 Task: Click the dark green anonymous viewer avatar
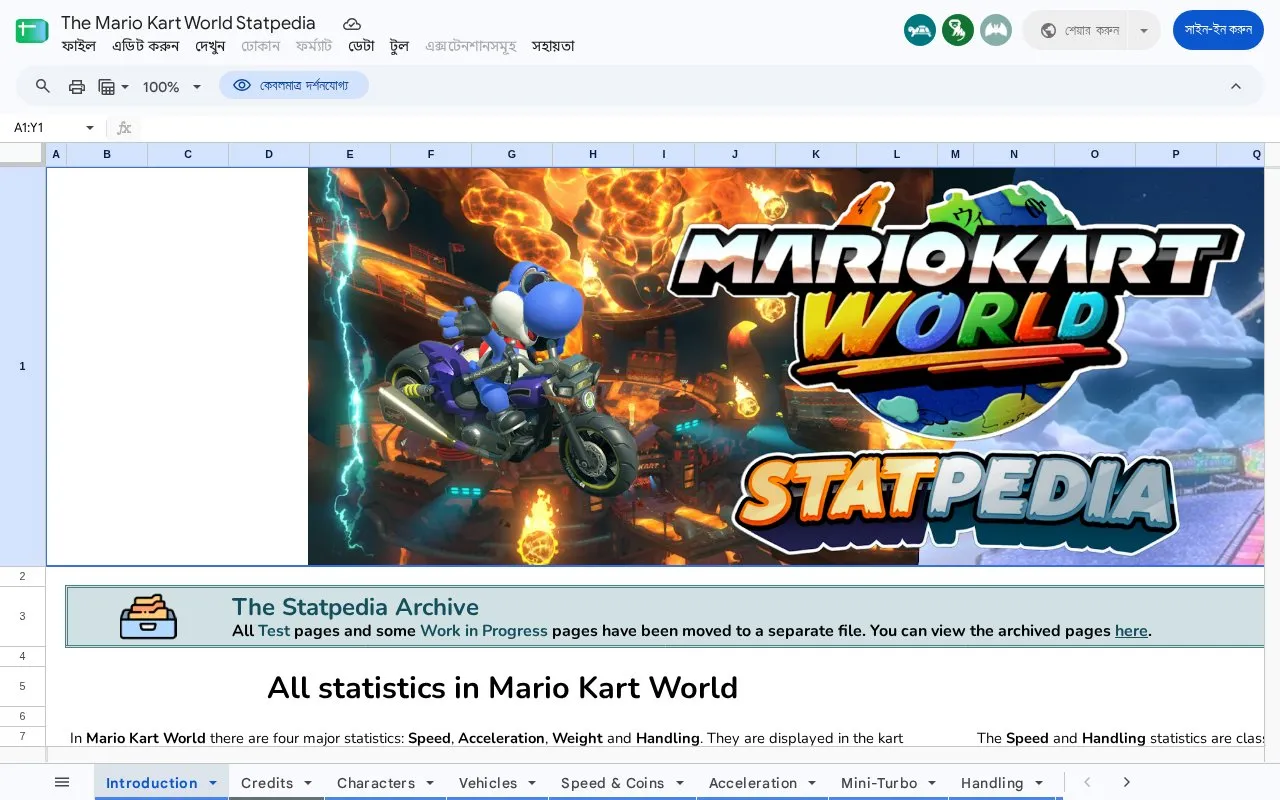click(x=958, y=30)
